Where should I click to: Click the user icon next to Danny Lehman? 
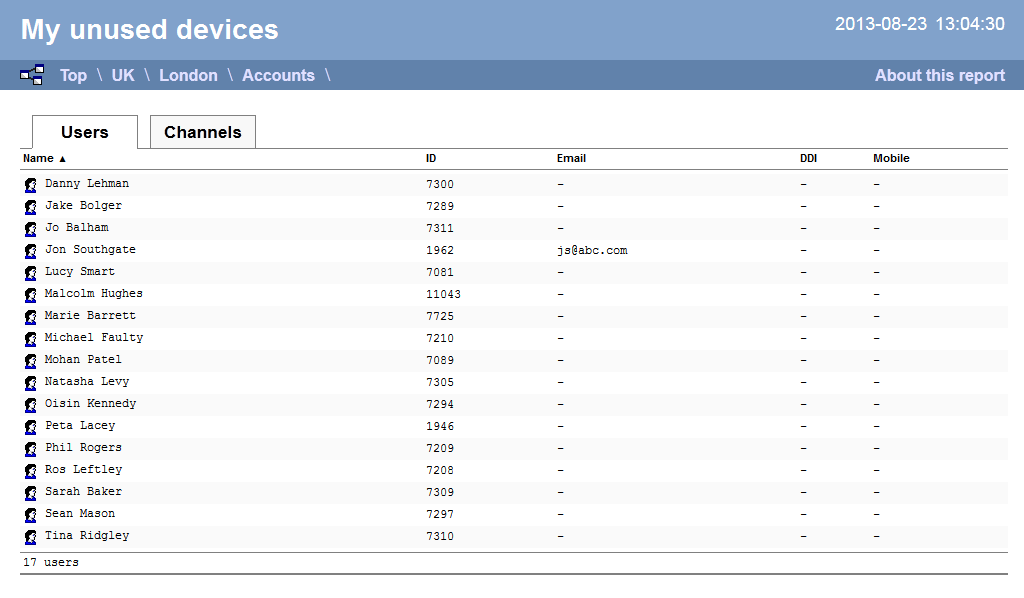[x=29, y=184]
